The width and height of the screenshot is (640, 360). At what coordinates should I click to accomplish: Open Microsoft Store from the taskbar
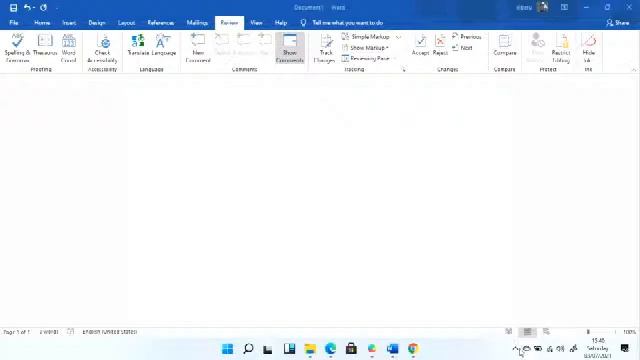point(351,349)
